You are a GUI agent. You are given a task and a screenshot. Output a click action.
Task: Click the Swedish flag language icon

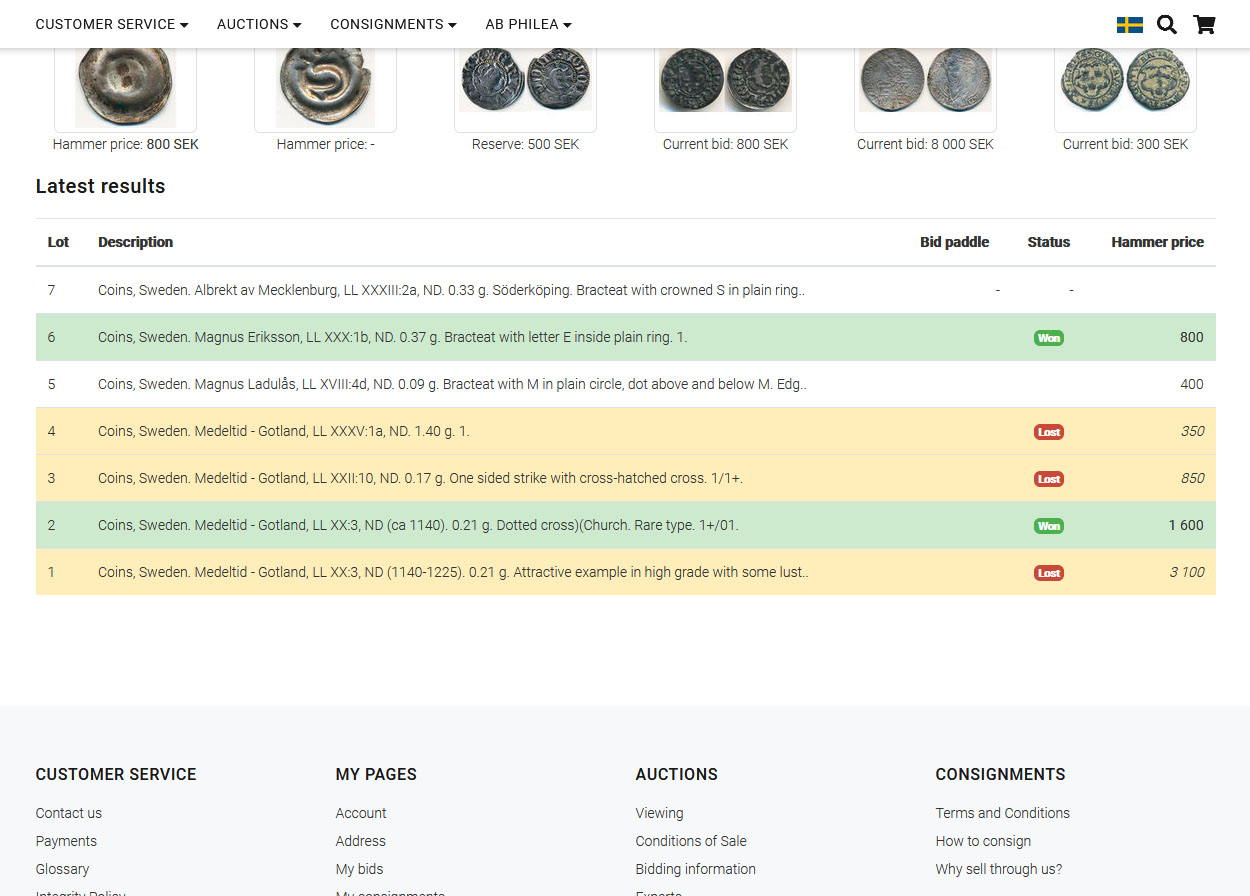(1129, 25)
